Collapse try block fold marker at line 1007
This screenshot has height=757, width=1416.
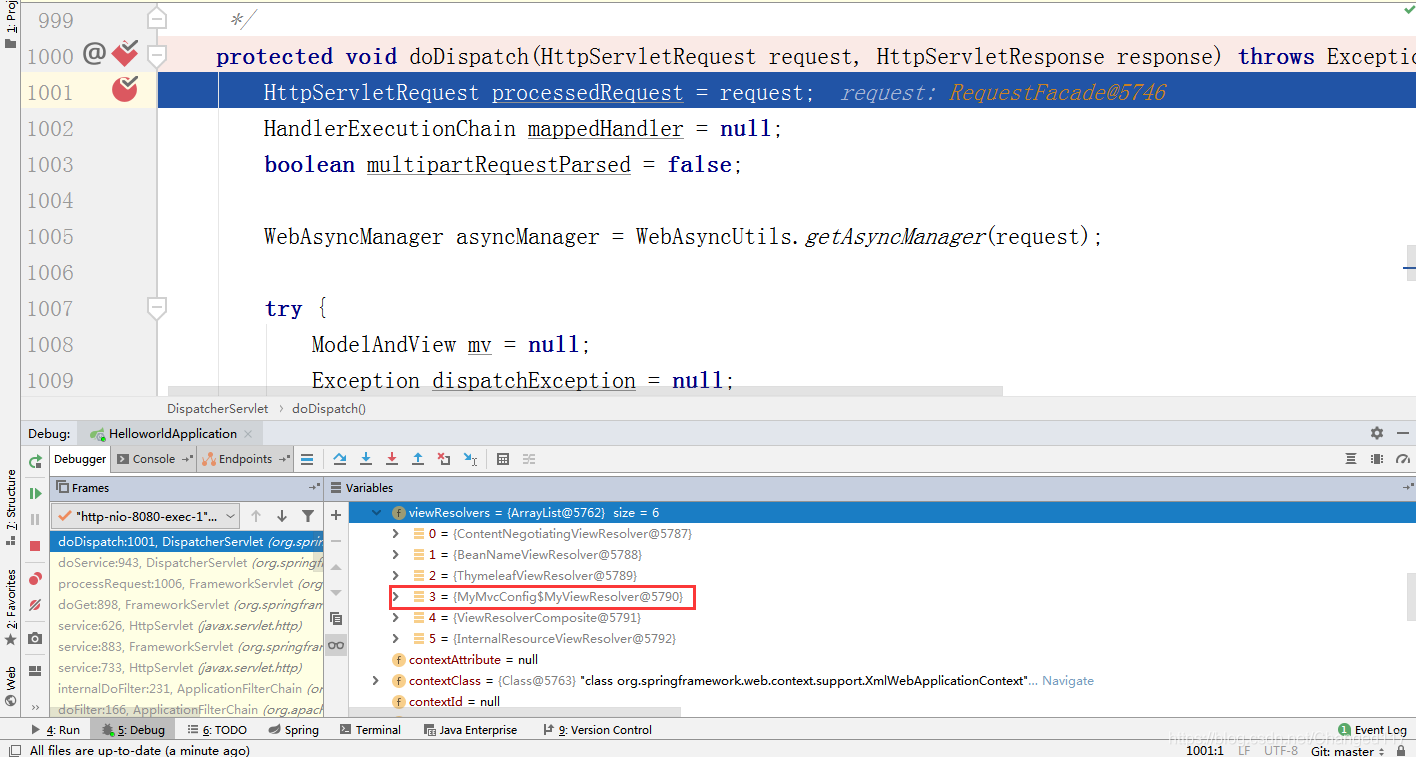pos(157,307)
